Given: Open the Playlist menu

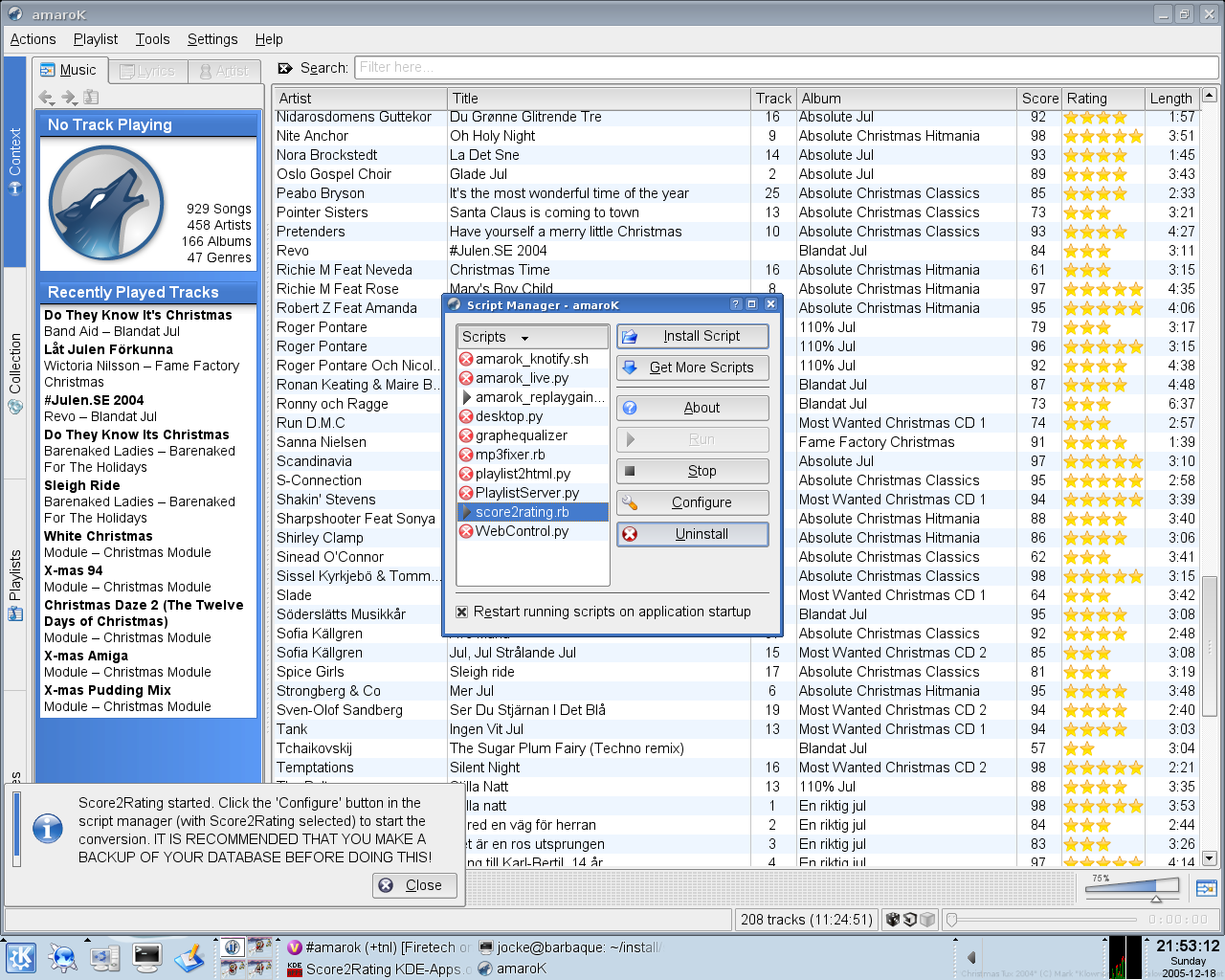Looking at the screenshot, I should (x=96, y=39).
